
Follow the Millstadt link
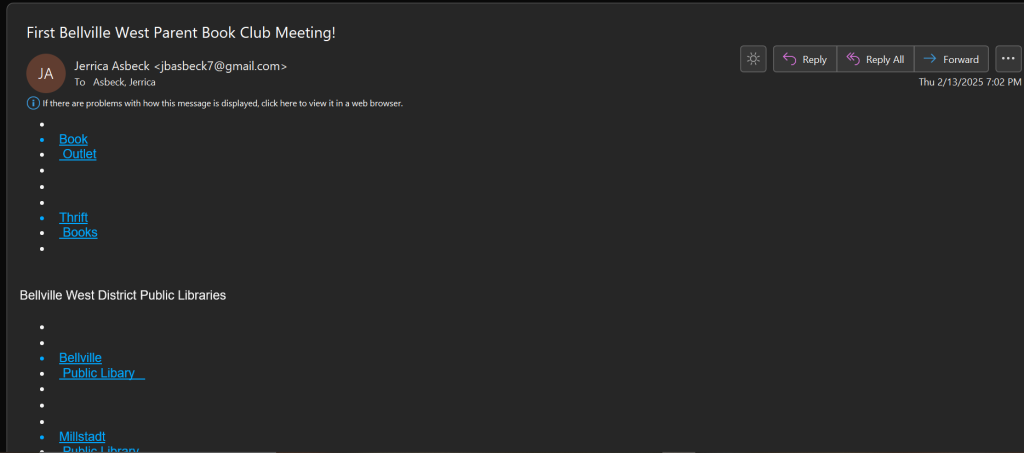(x=82, y=436)
